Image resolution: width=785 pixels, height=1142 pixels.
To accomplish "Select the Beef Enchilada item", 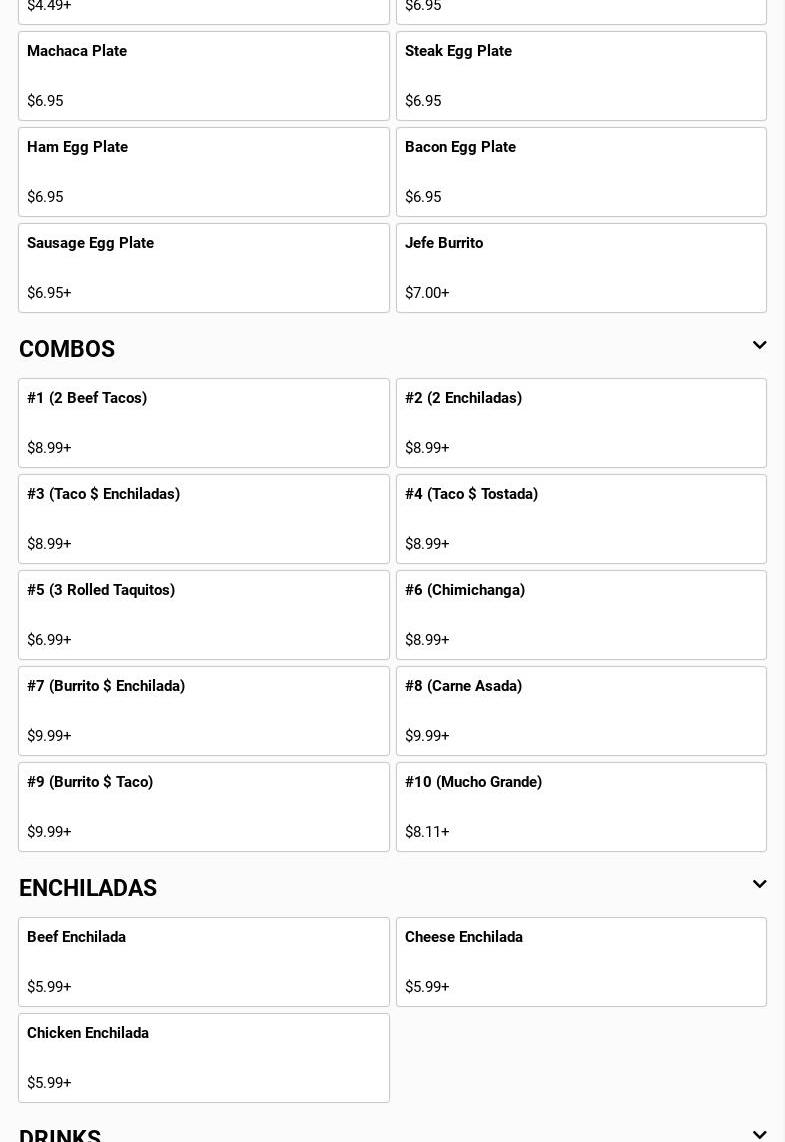I will click(x=203, y=962).
